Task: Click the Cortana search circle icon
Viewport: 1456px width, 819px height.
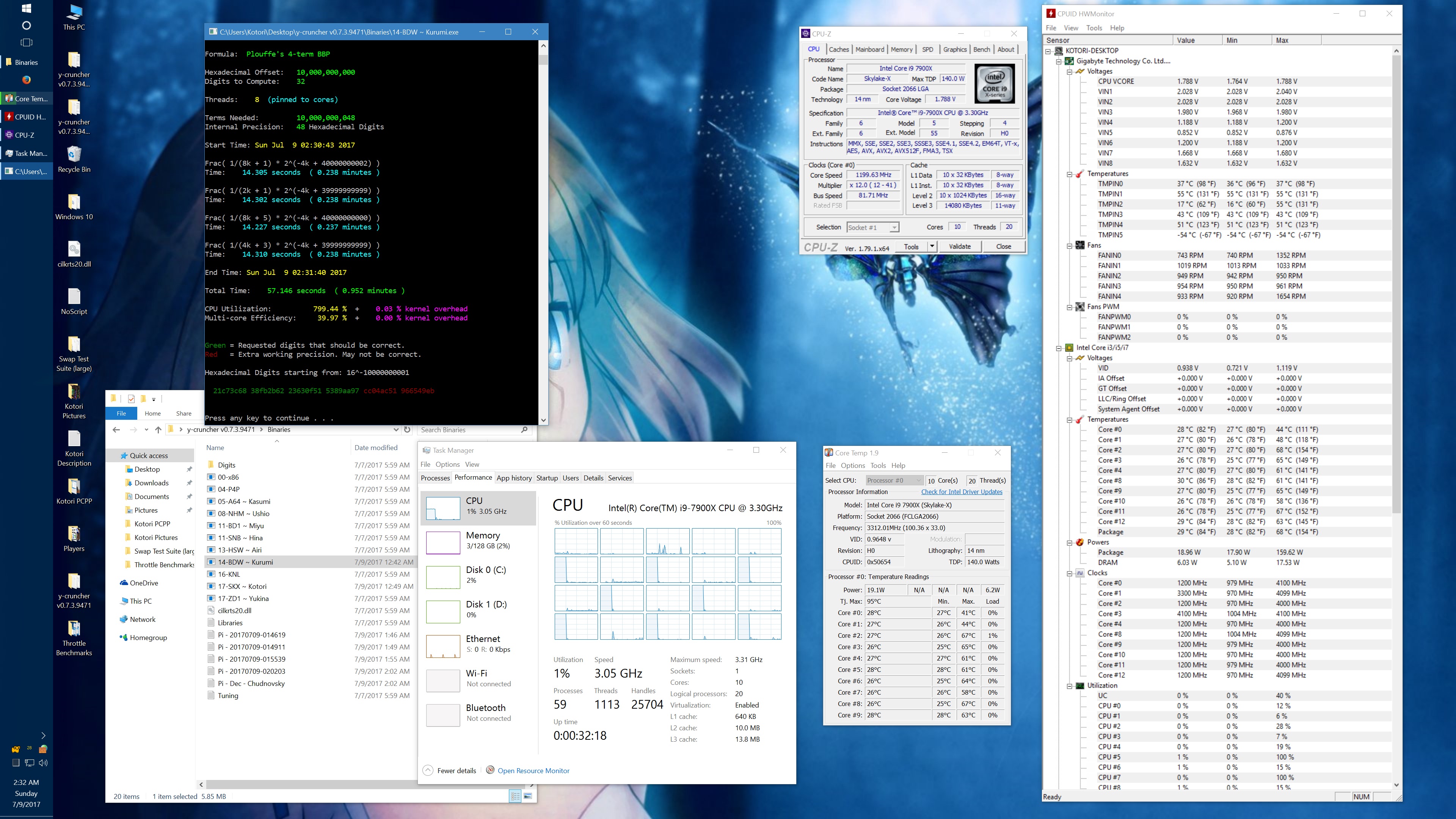Action: [26, 25]
